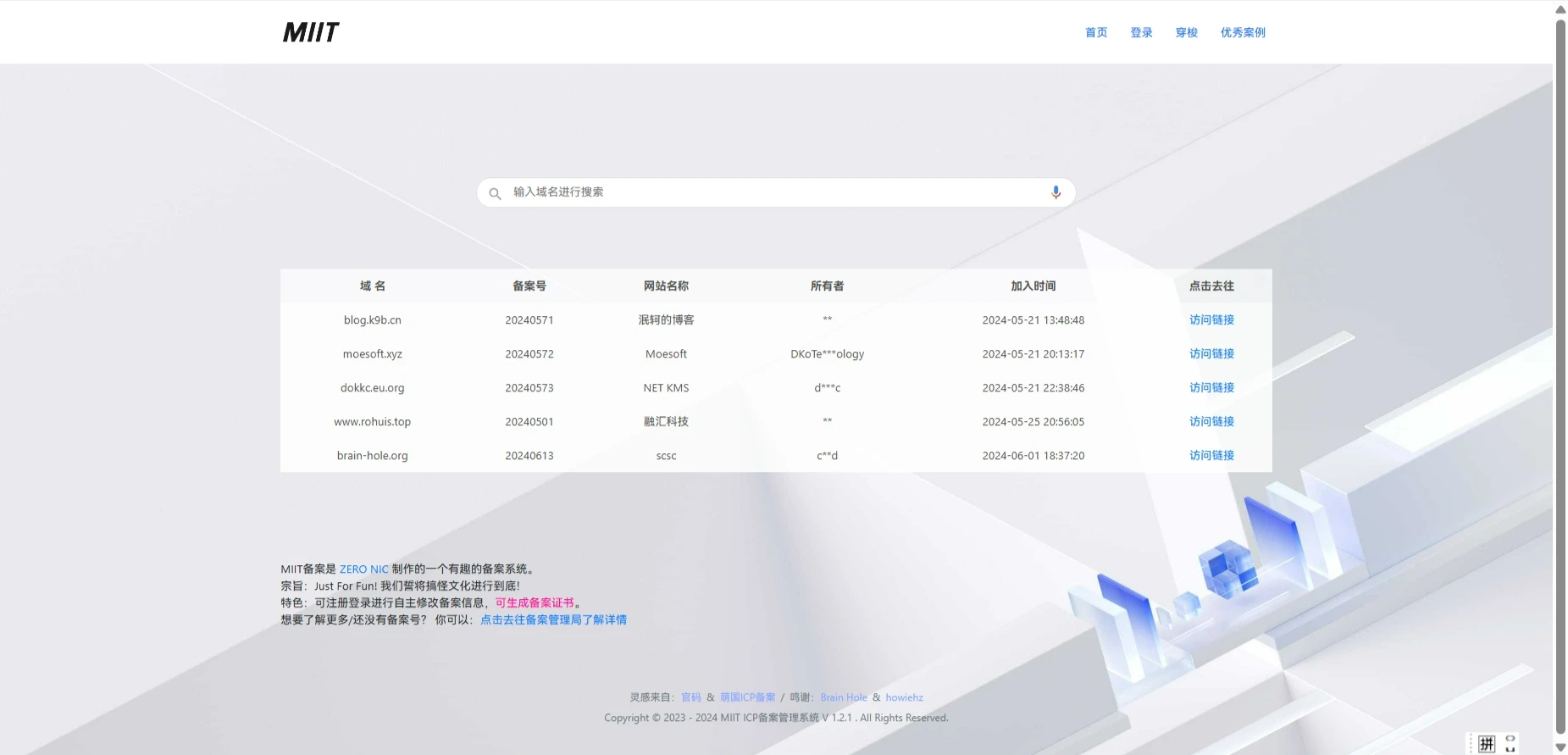Click the ZERO NIC link
1568x755 pixels.
pos(363,569)
